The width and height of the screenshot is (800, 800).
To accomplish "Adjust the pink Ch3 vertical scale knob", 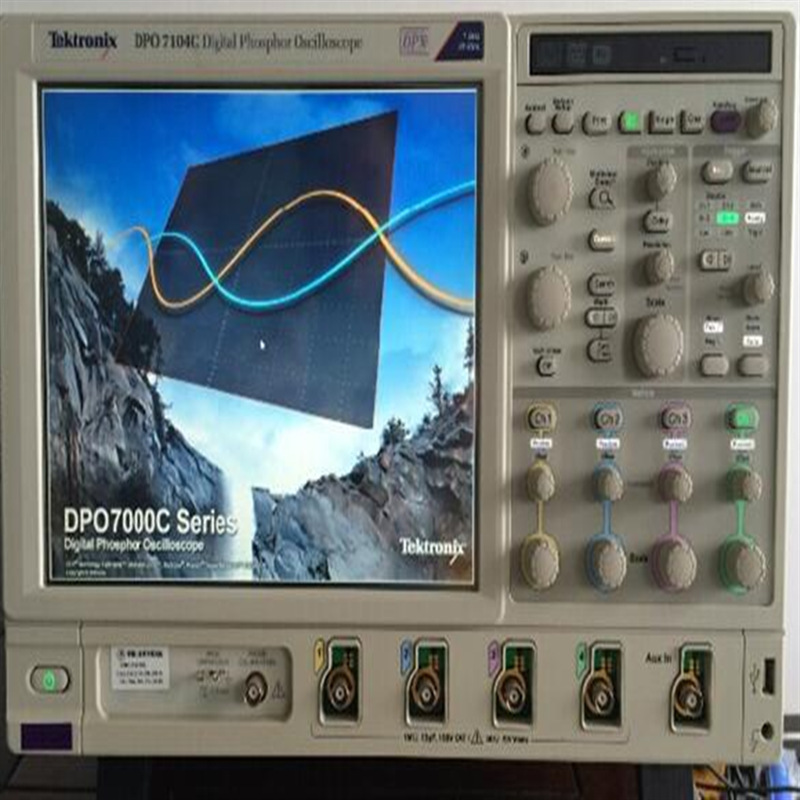I will click(x=674, y=563).
